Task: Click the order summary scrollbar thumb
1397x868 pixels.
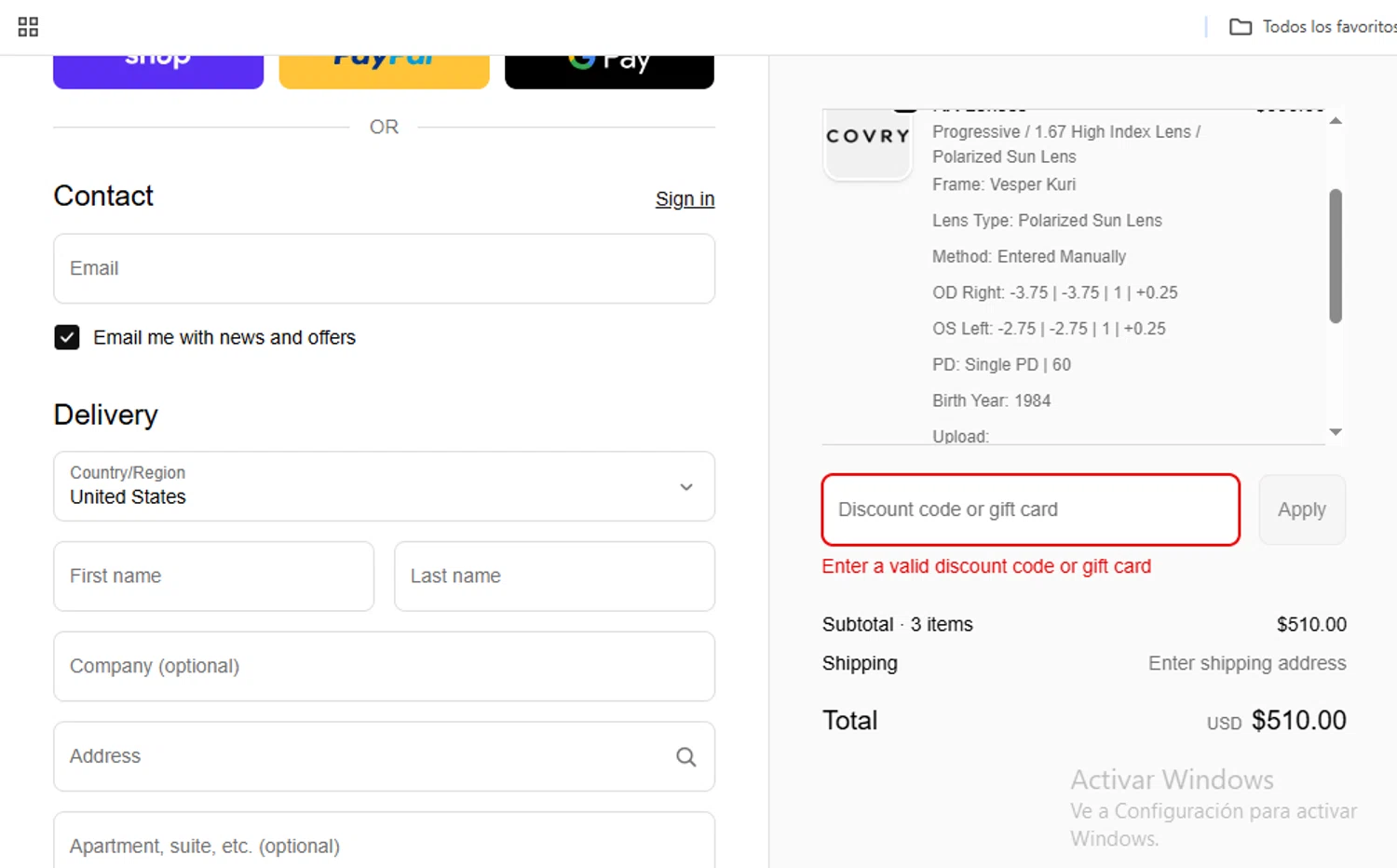Action: pos(1336,256)
